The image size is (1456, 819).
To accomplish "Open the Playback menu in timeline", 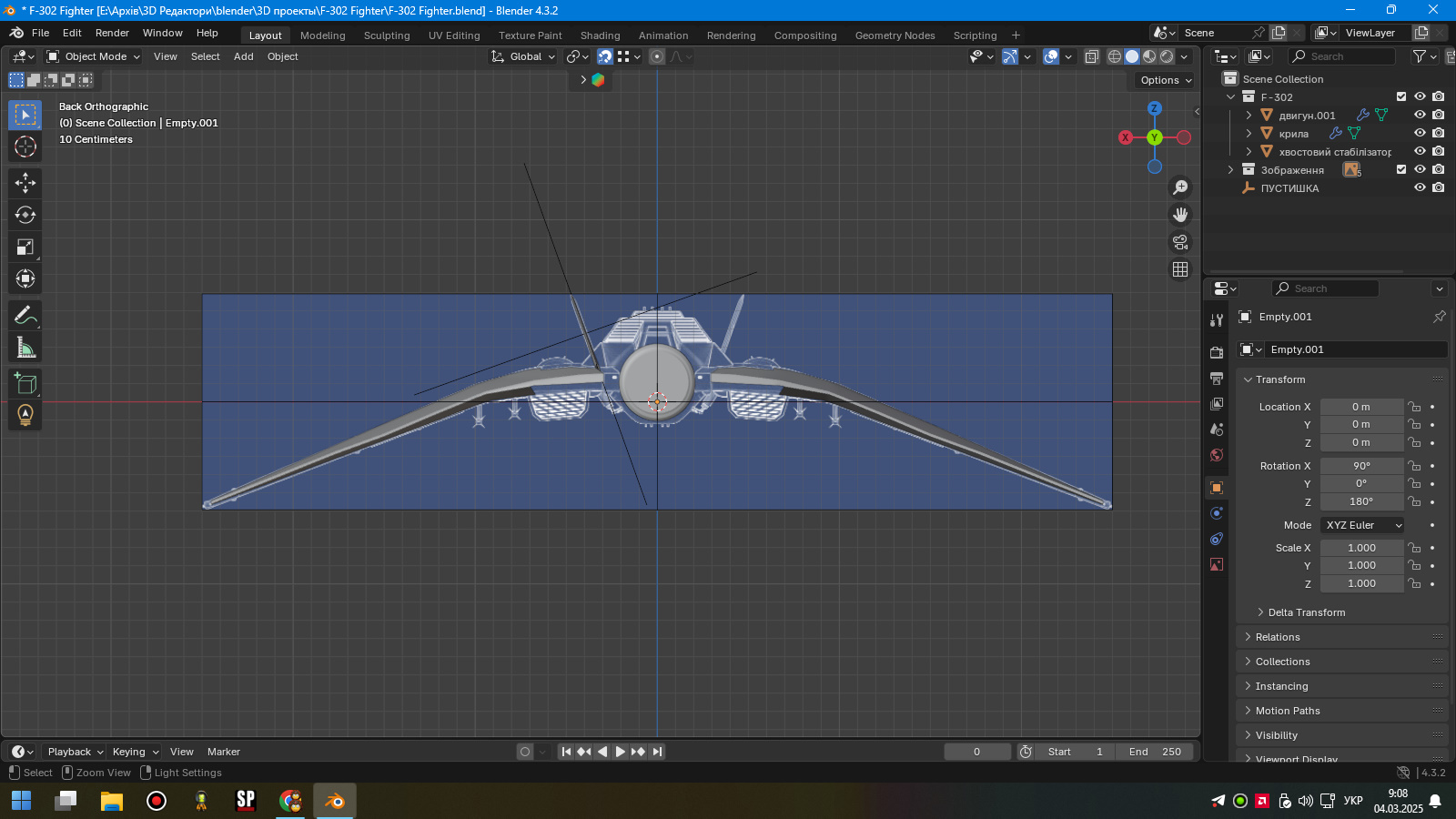I will [75, 752].
